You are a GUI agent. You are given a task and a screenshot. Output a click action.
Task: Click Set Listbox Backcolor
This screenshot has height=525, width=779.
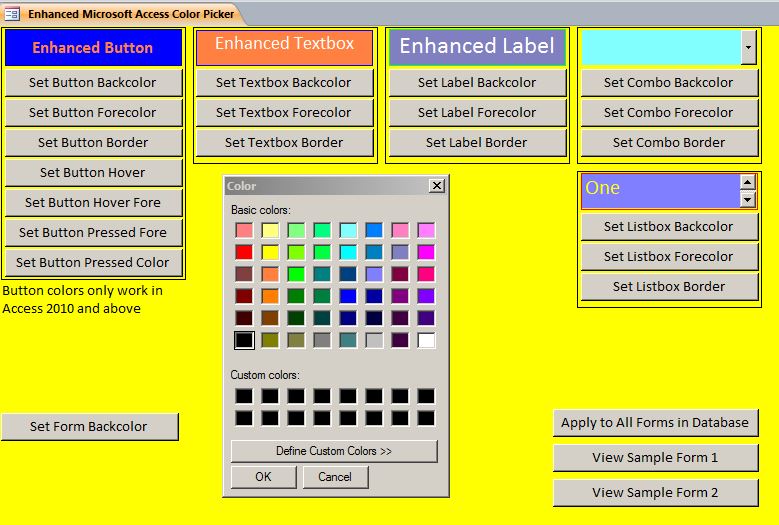[x=669, y=226]
